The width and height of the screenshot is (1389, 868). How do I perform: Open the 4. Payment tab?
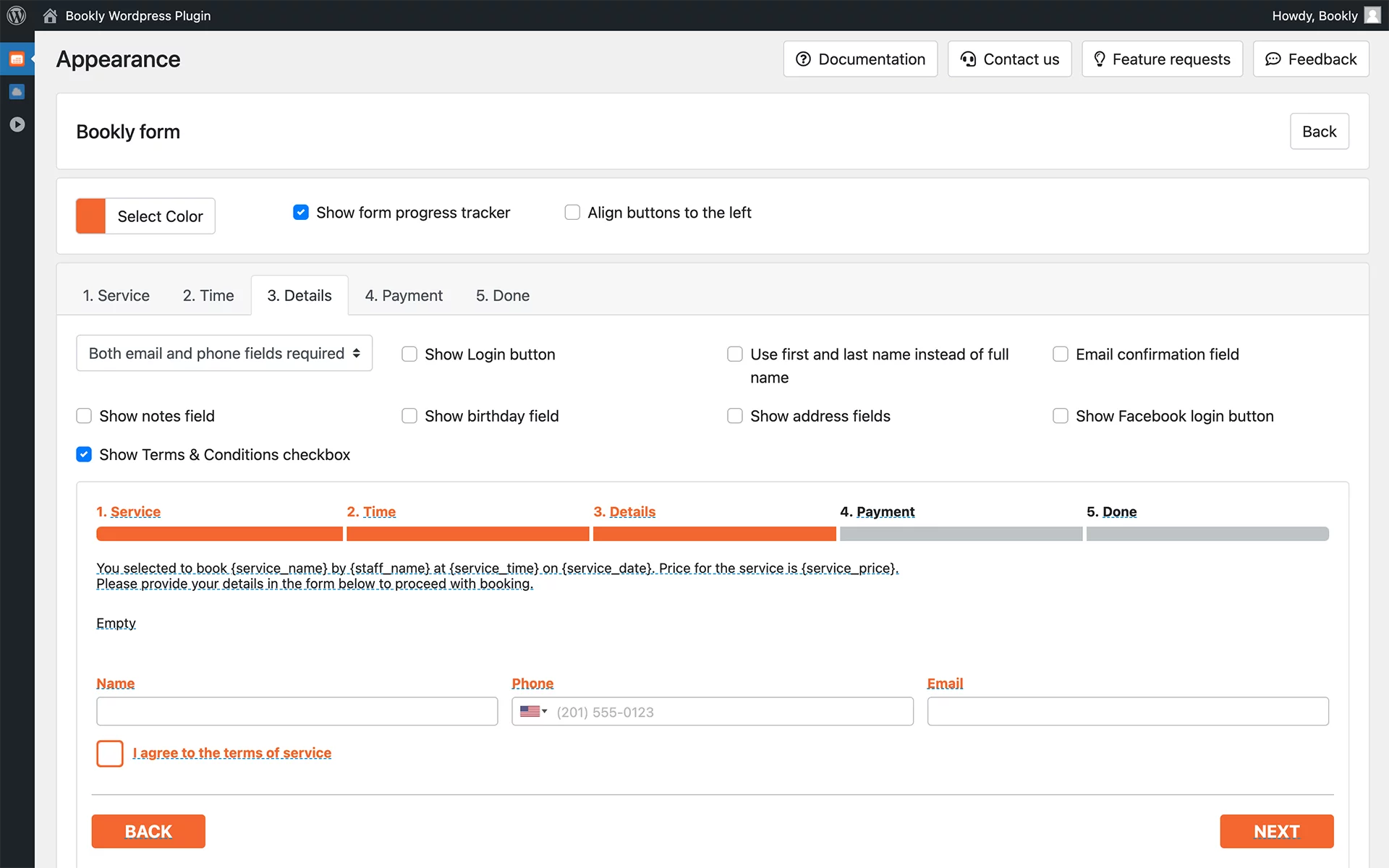pos(404,296)
